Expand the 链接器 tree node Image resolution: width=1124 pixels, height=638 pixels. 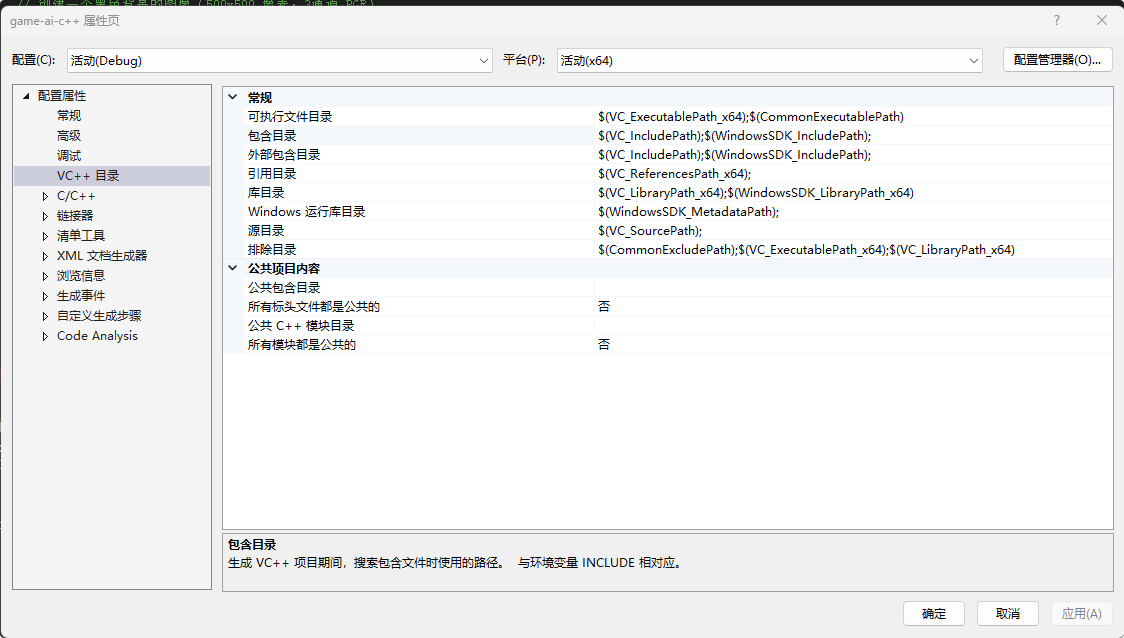[x=45, y=216]
